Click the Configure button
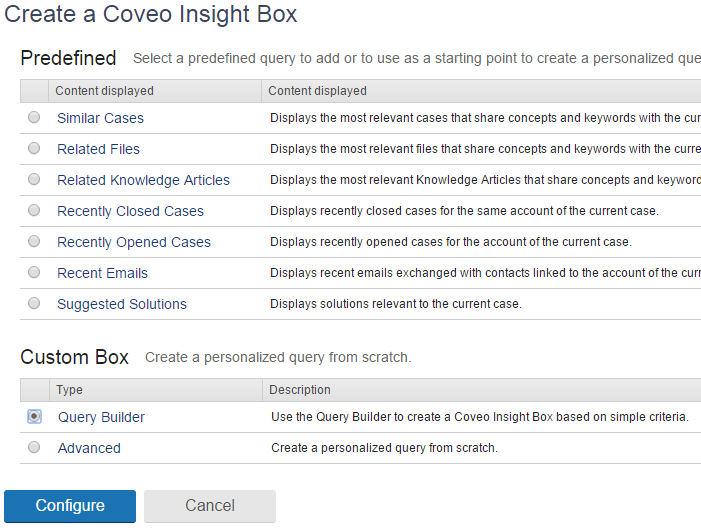This screenshot has height=531, width=701. click(x=70, y=506)
